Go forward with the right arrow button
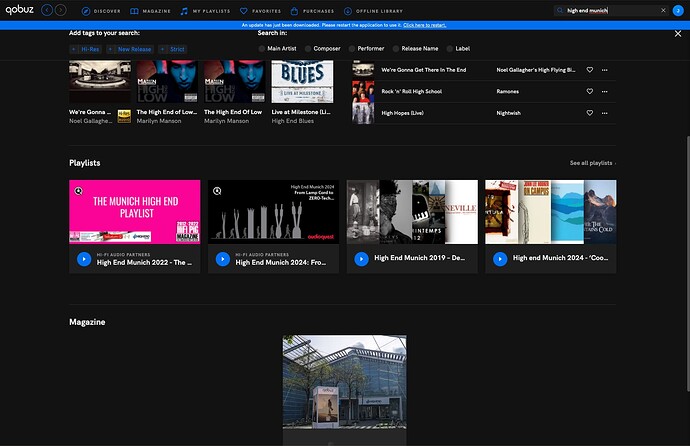690x446 pixels. click(61, 10)
